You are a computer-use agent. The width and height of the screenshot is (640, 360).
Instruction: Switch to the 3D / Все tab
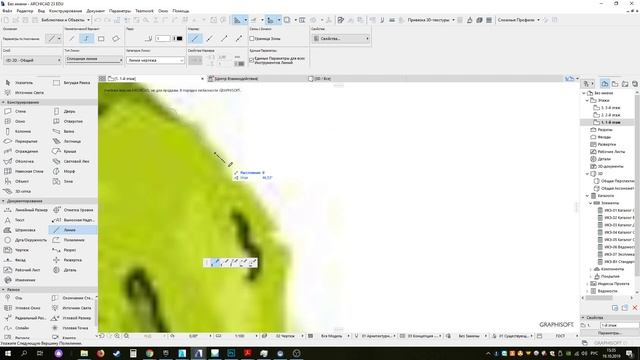click(320, 79)
